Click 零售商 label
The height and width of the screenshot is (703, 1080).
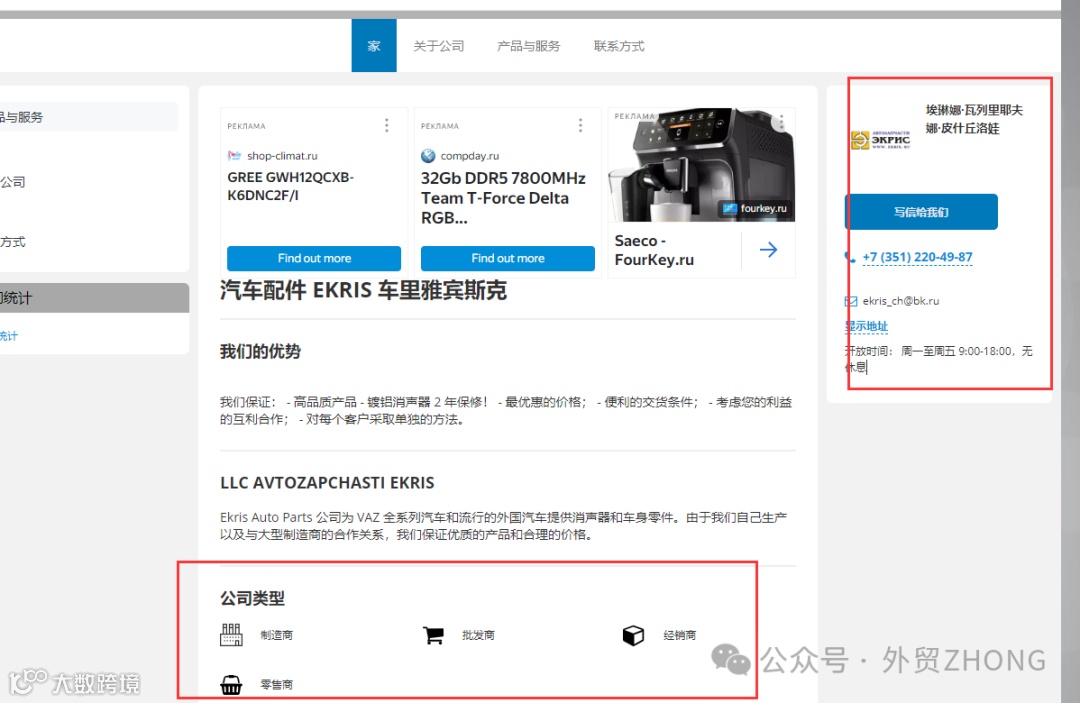coord(277,684)
